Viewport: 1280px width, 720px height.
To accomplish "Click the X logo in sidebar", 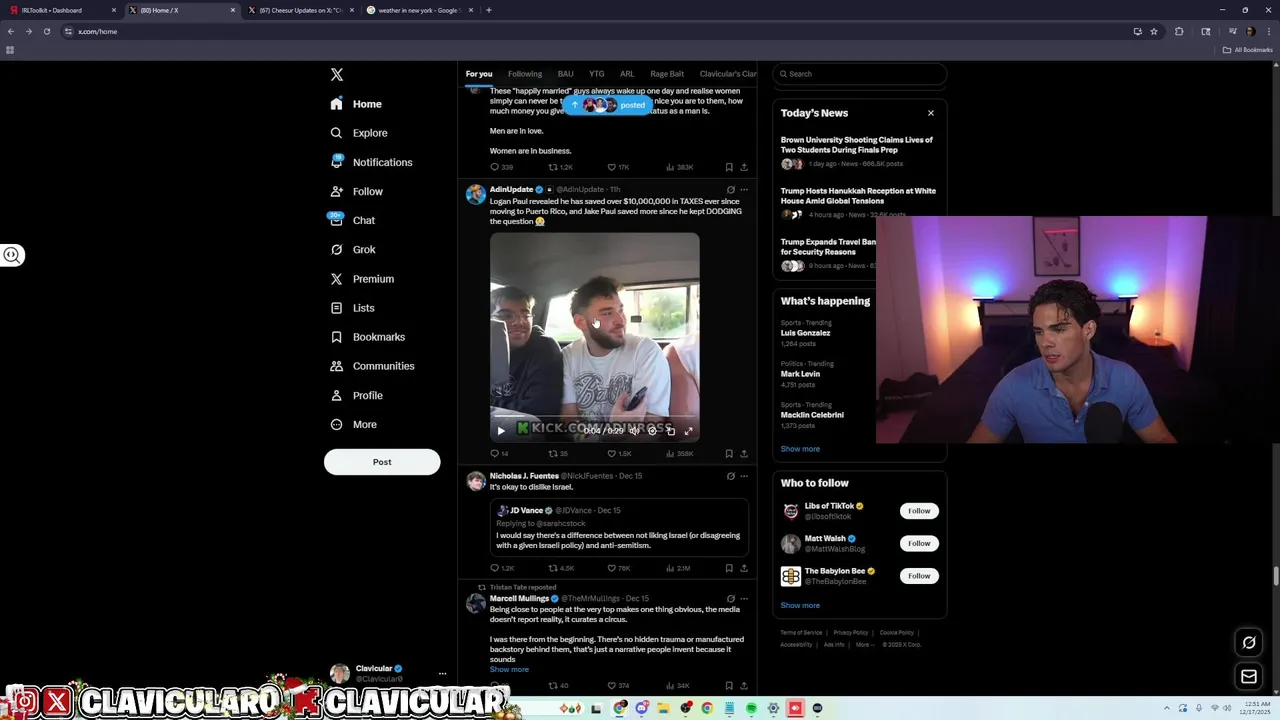I will [x=337, y=75].
